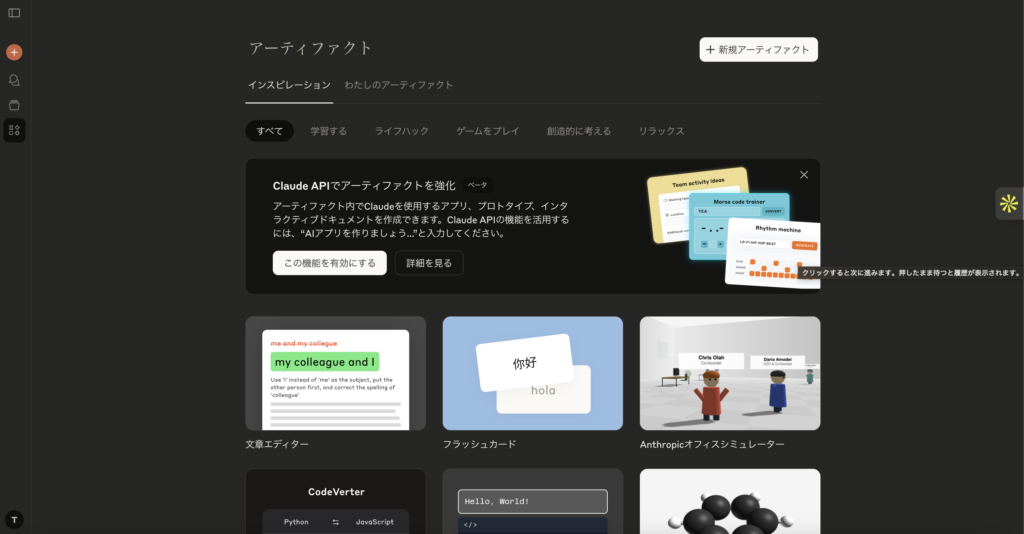Filter by リラックス category
Screen dimensions: 1024x534
(661, 131)
